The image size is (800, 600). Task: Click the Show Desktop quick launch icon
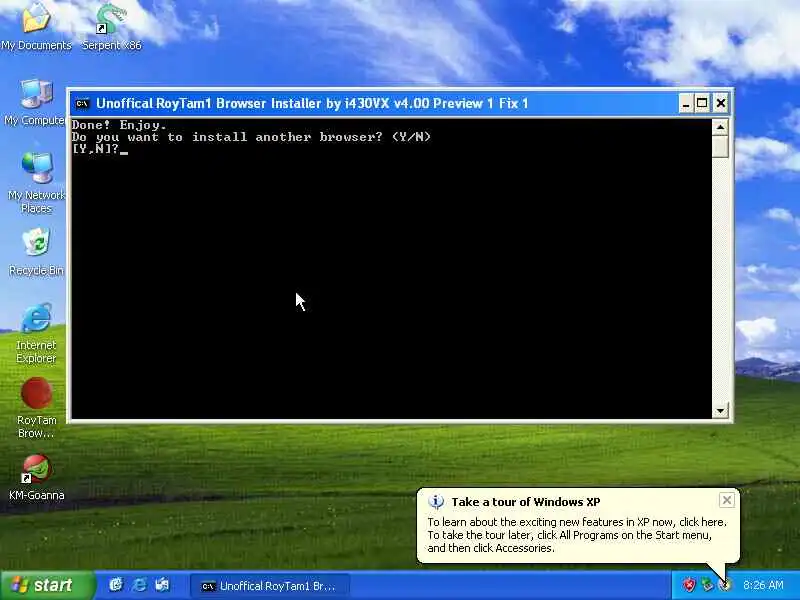click(x=162, y=585)
